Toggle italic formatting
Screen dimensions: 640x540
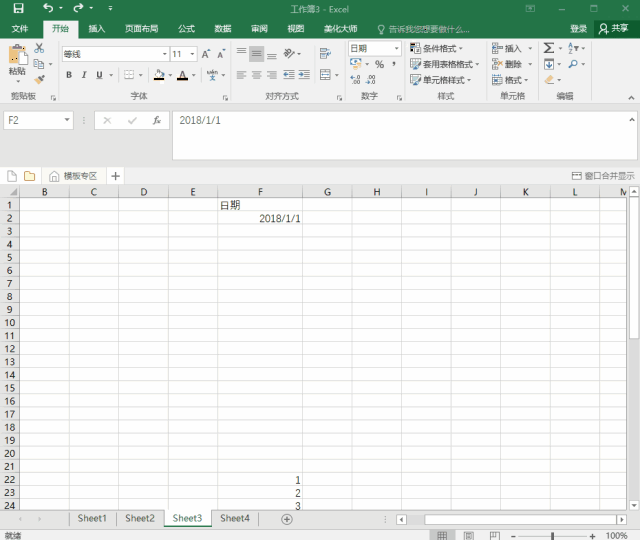[x=84, y=75]
